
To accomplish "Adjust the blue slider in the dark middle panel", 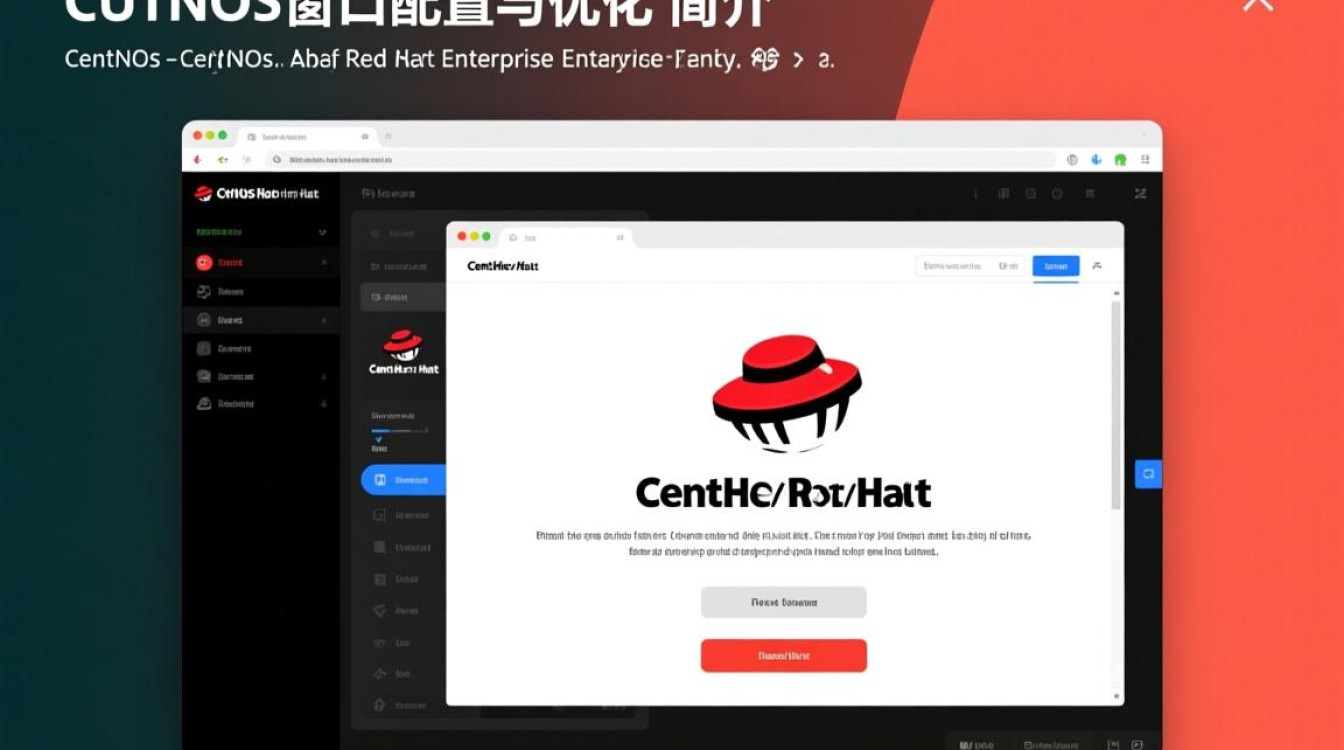I will 399,430.
